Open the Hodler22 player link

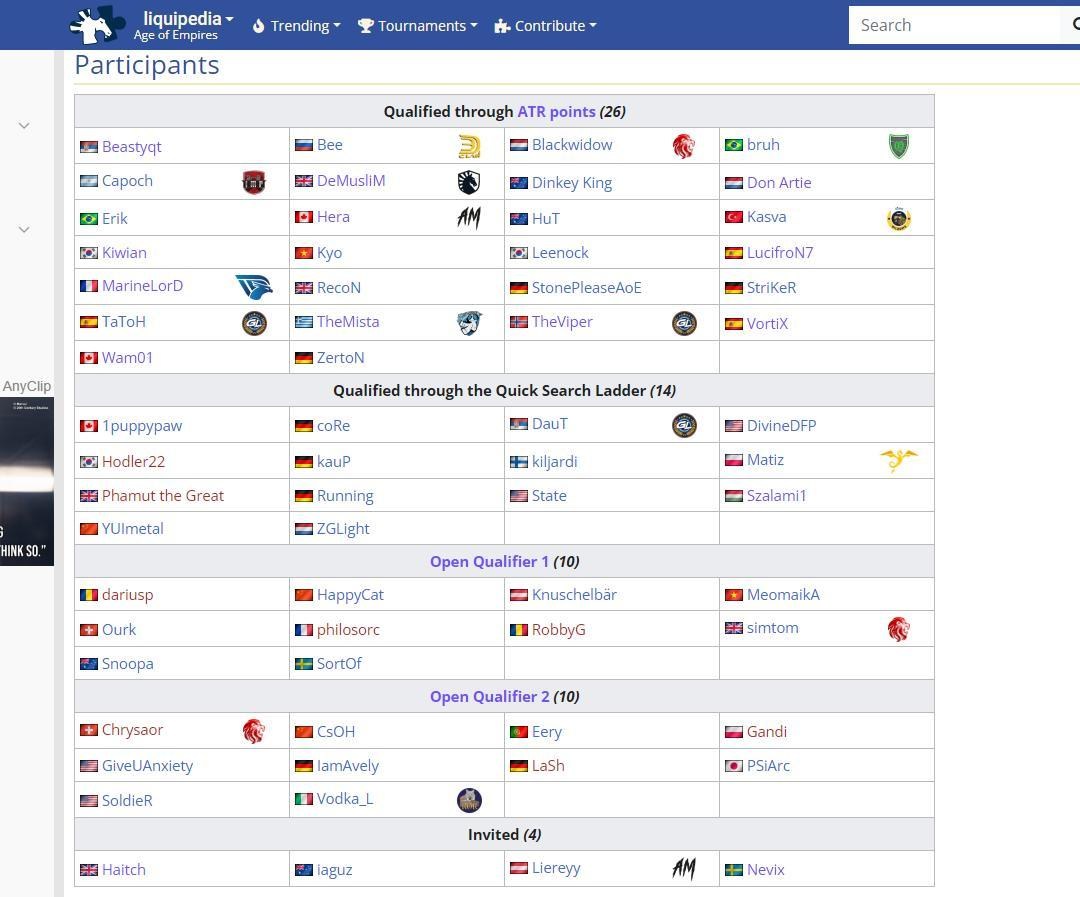(133, 462)
